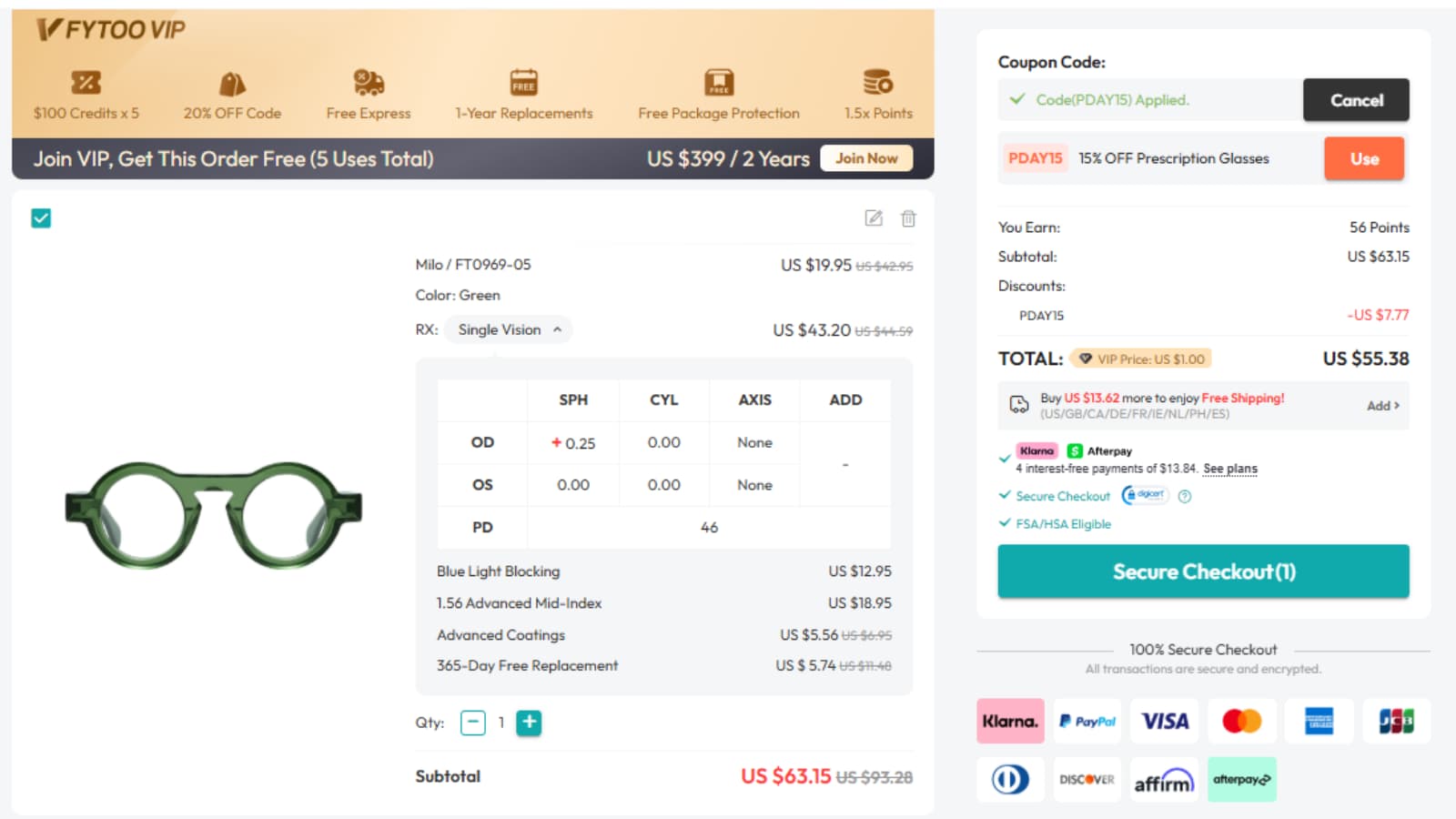
Task: Click the -US $7.77 discount value
Action: coord(1378,315)
